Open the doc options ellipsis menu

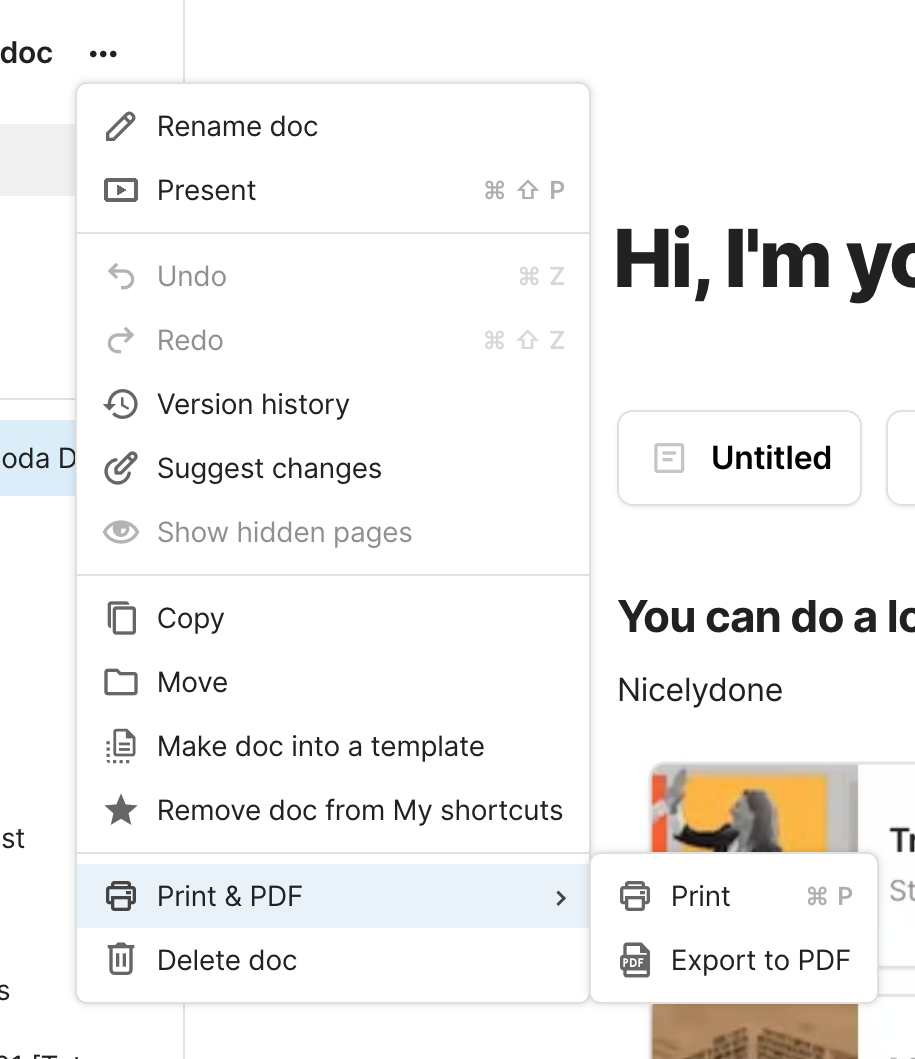(102, 52)
